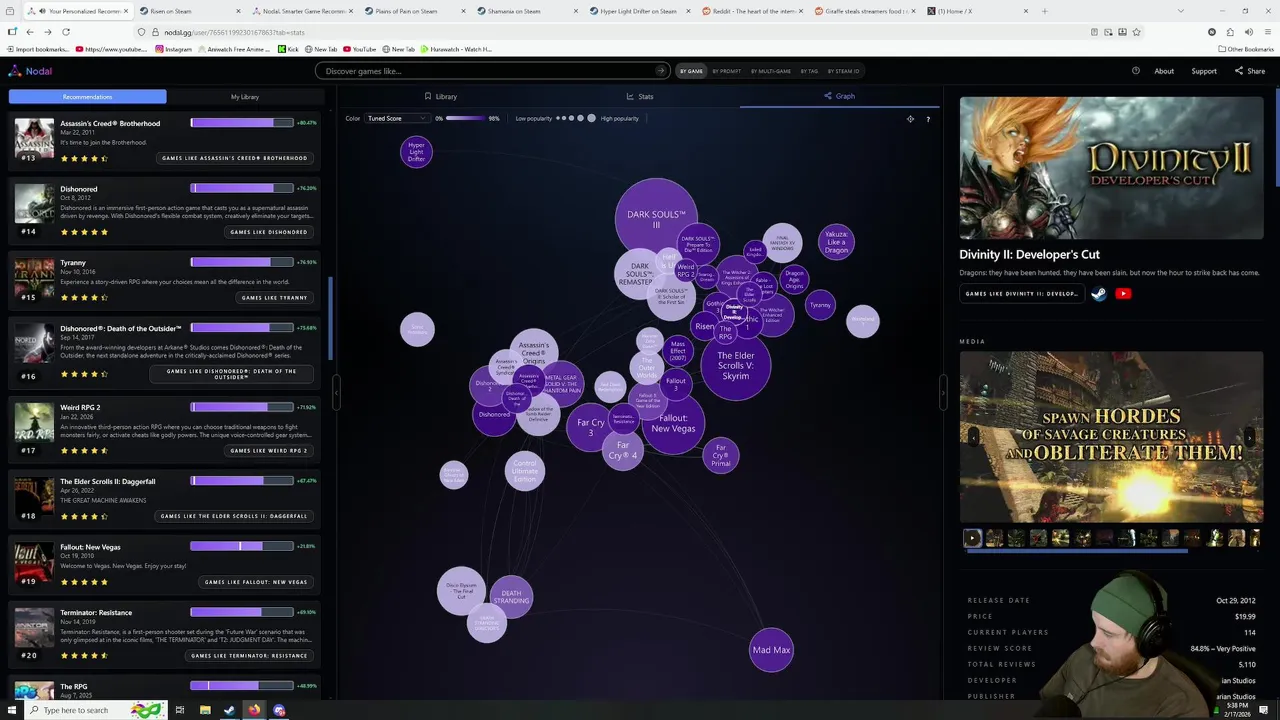Screen dimensions: 1280x720
Task: Click the Death Stranding graph node
Action: click(511, 597)
